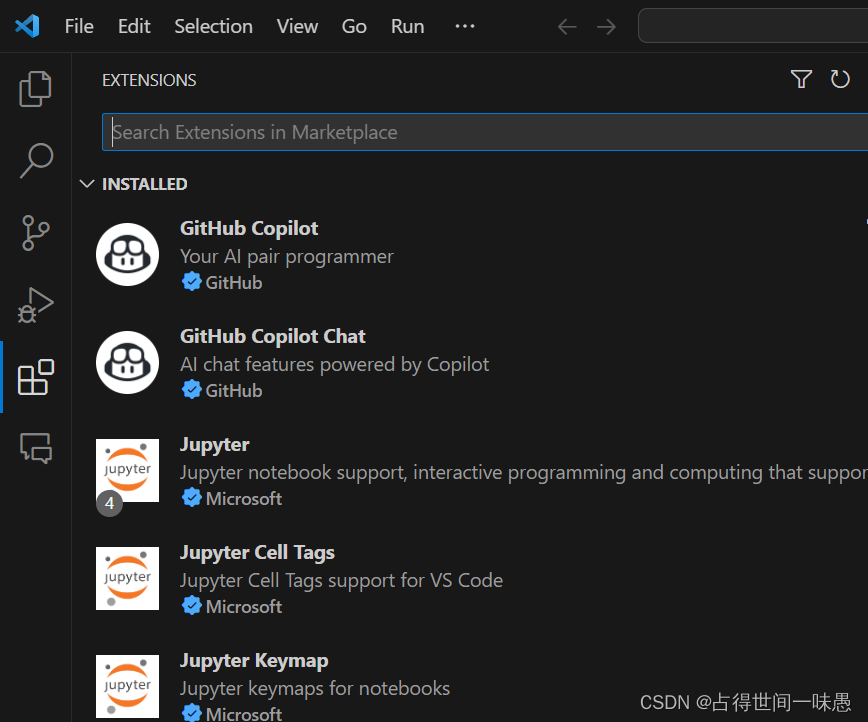Click the GitHub Copilot Chat extension icon
868x722 pixels.
[127, 363]
